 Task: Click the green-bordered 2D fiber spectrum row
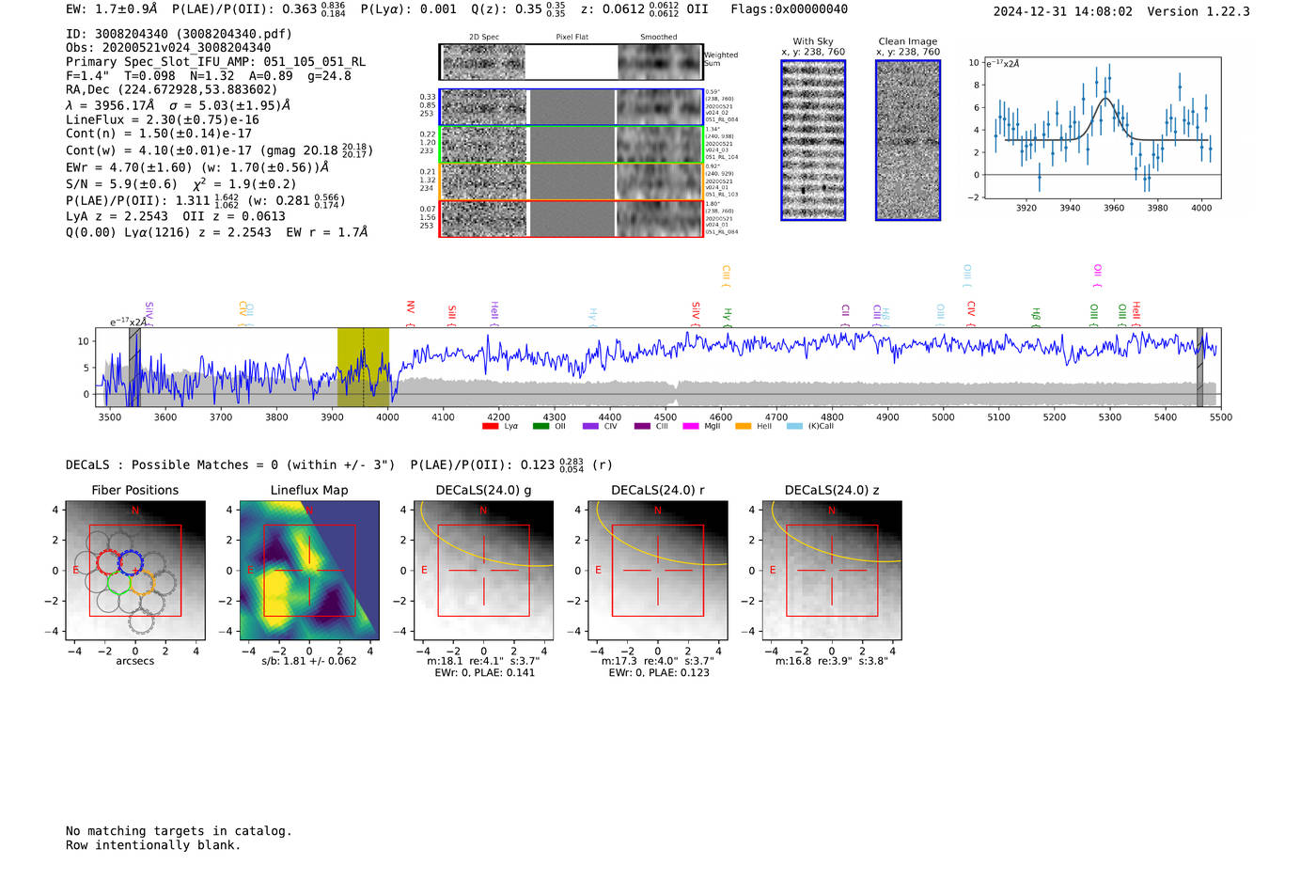(571, 145)
